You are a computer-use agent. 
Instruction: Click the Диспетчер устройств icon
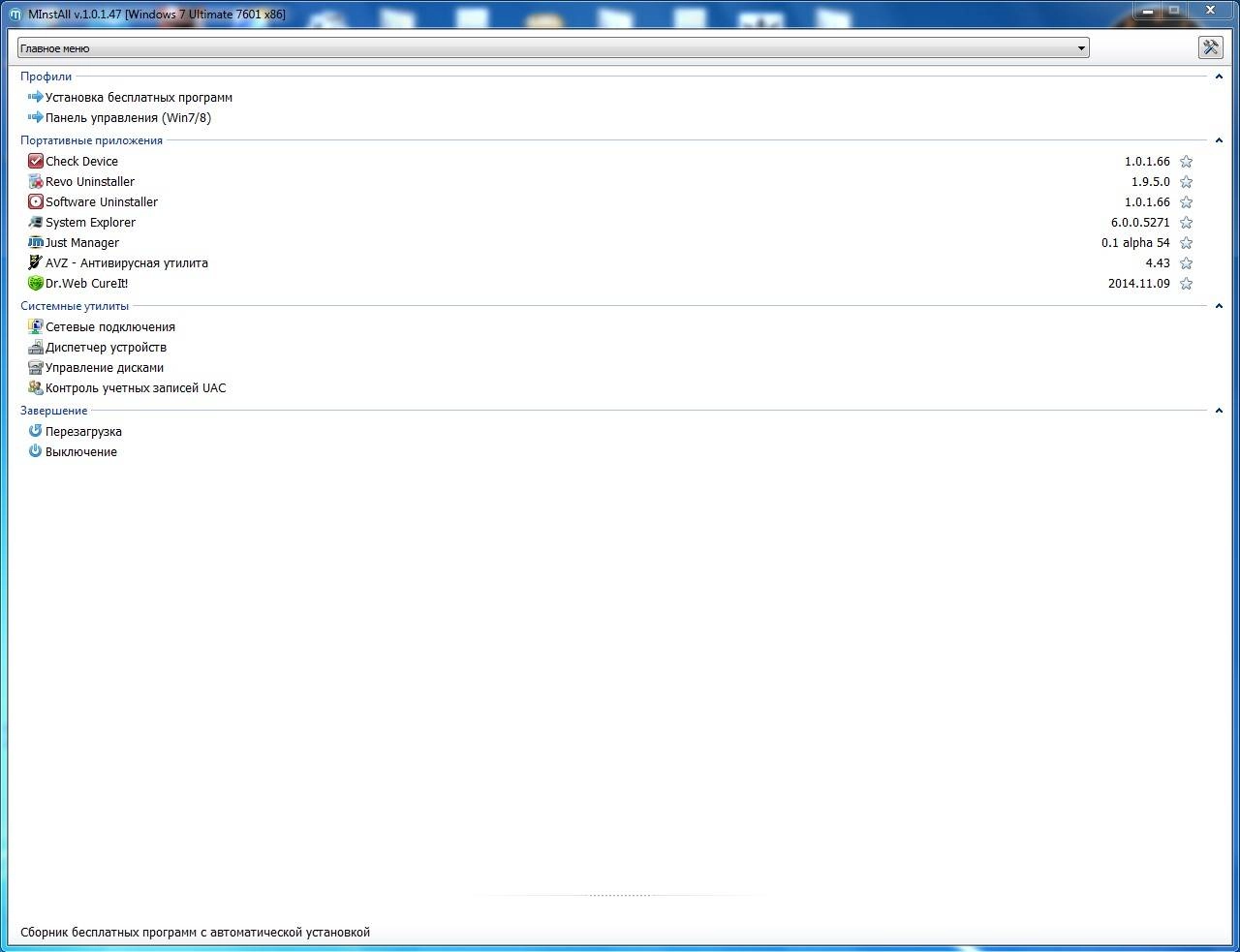(x=36, y=347)
